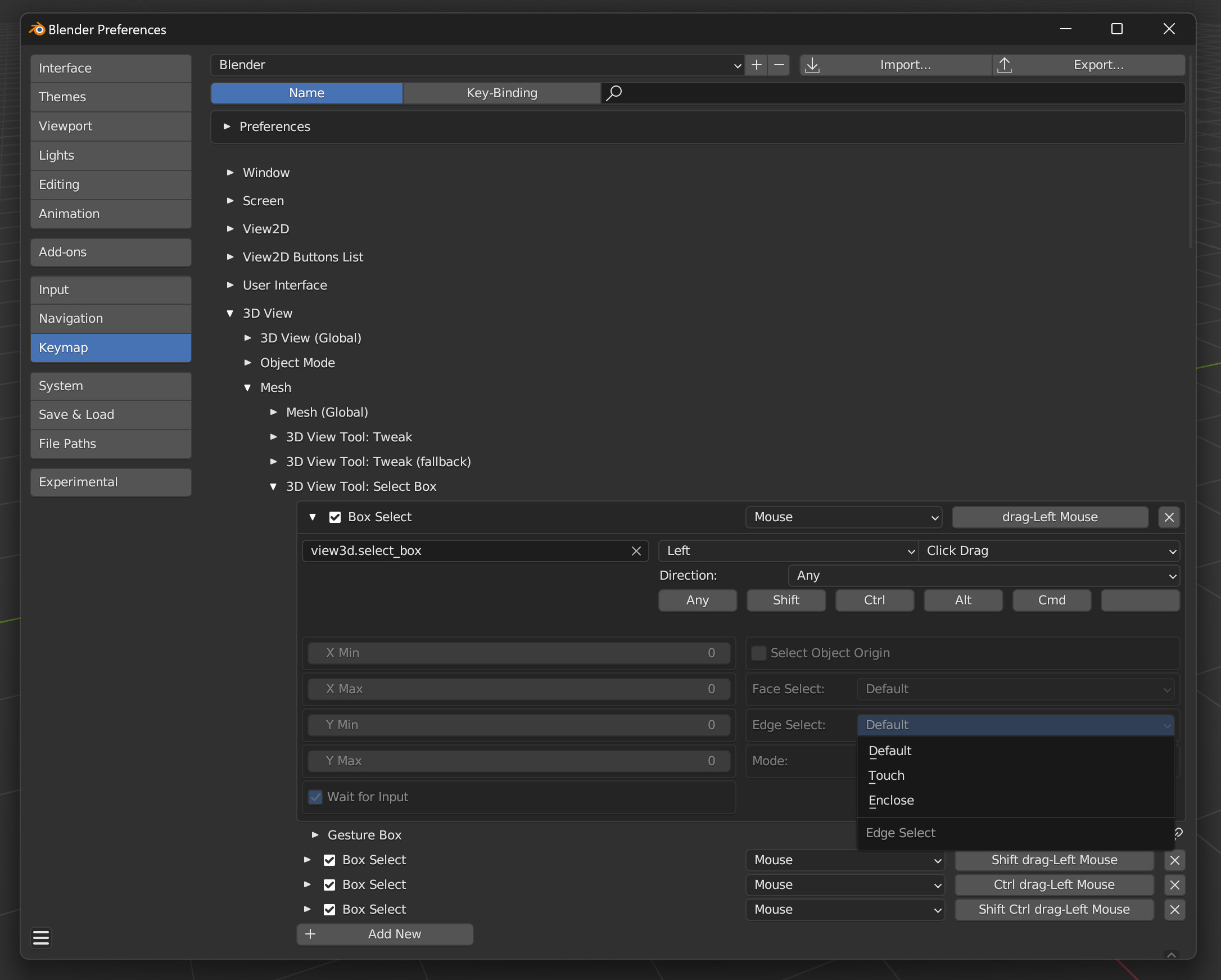Image resolution: width=1221 pixels, height=980 pixels.
Task: Click the plus icon to add keymap preset
Action: coord(756,65)
